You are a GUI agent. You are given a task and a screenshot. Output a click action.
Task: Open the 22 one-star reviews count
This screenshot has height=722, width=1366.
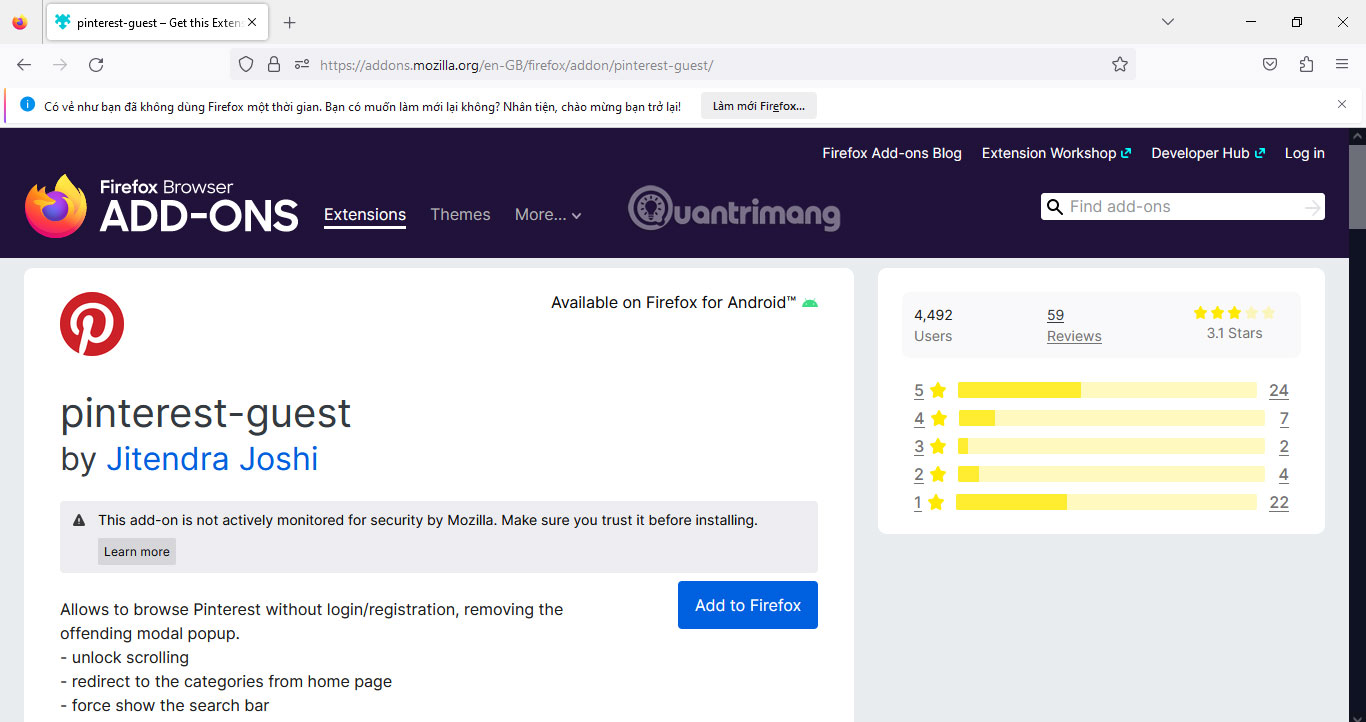coord(1279,502)
